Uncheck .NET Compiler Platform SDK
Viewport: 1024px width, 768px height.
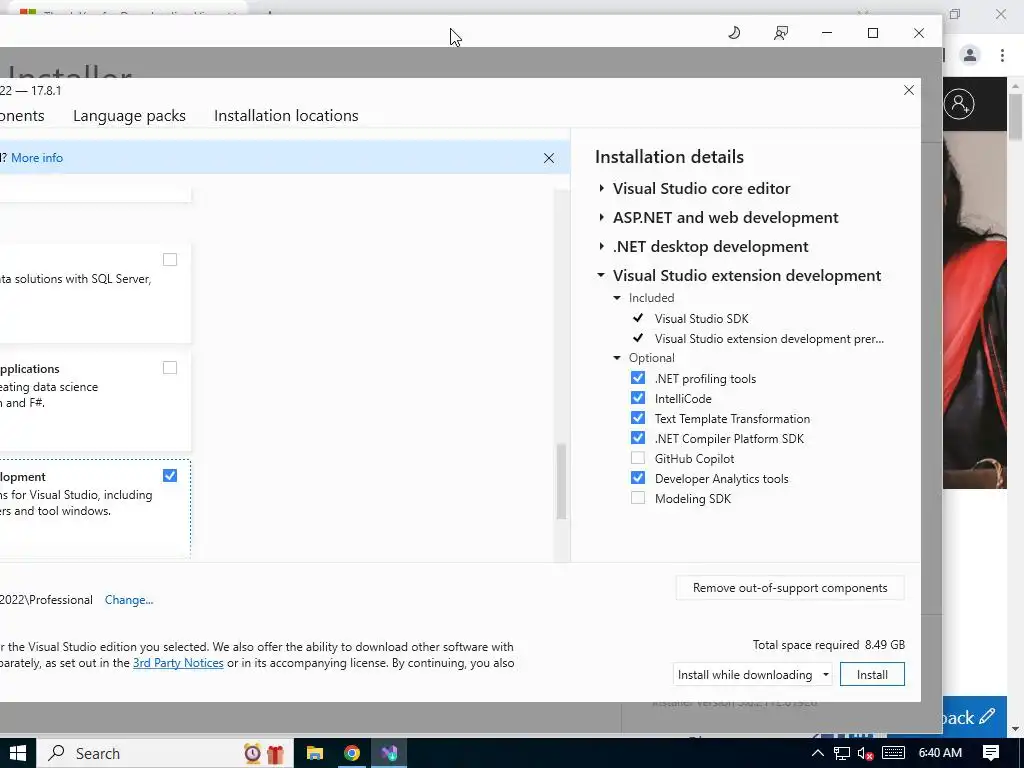(x=637, y=438)
